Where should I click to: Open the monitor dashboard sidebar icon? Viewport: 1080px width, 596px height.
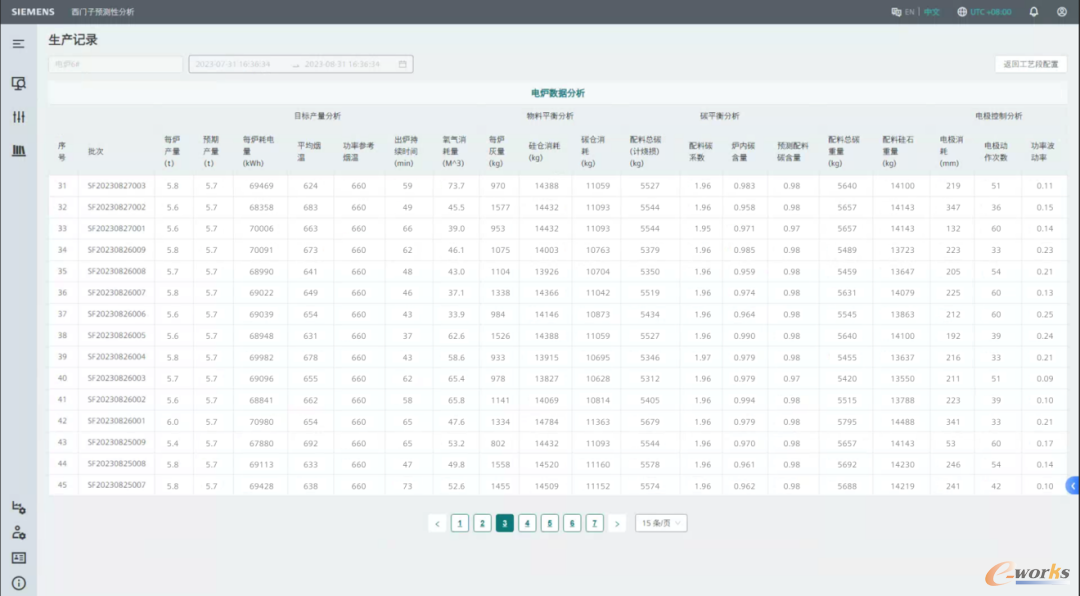point(19,83)
